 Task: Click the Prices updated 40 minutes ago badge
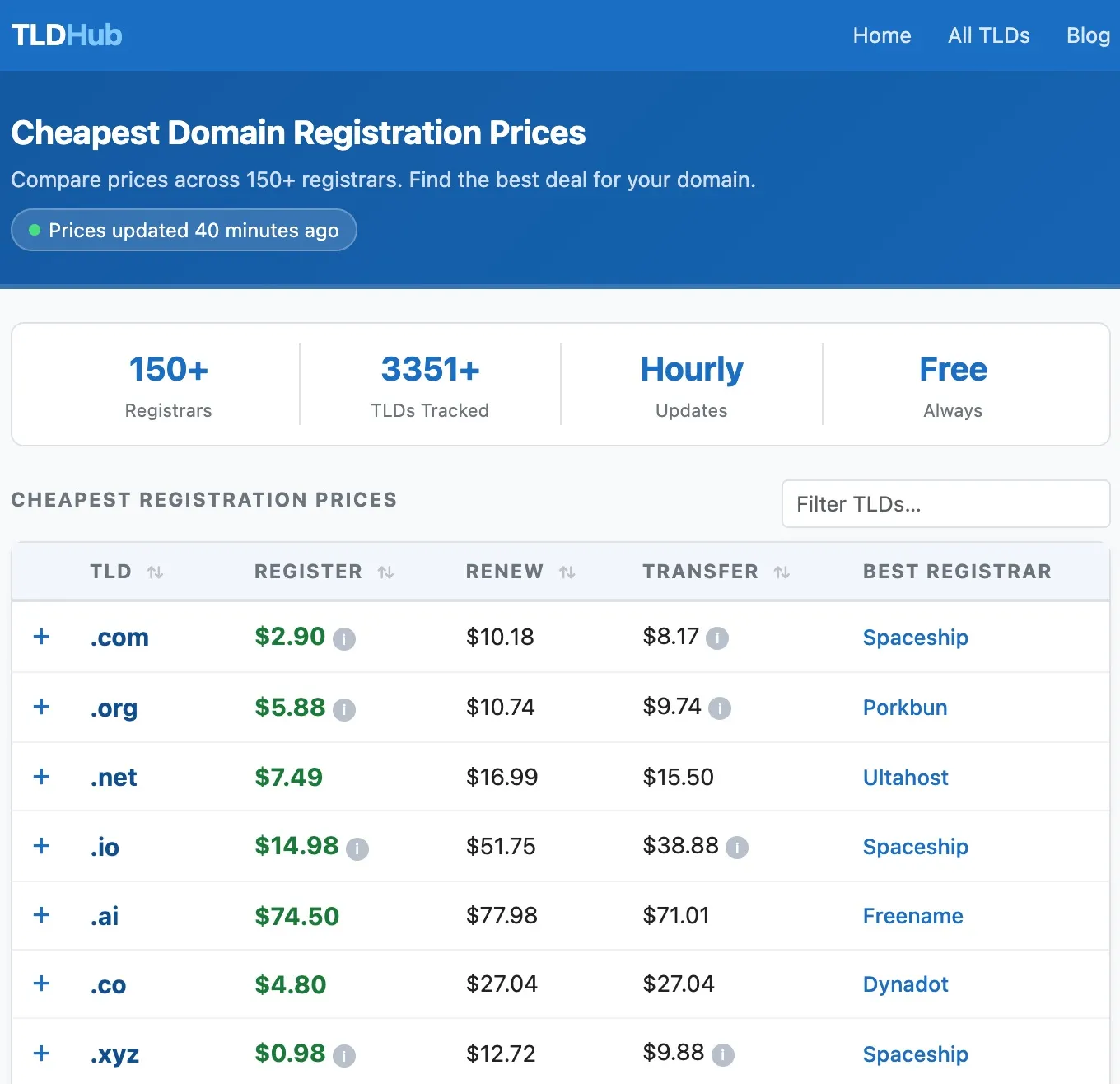pos(184,230)
